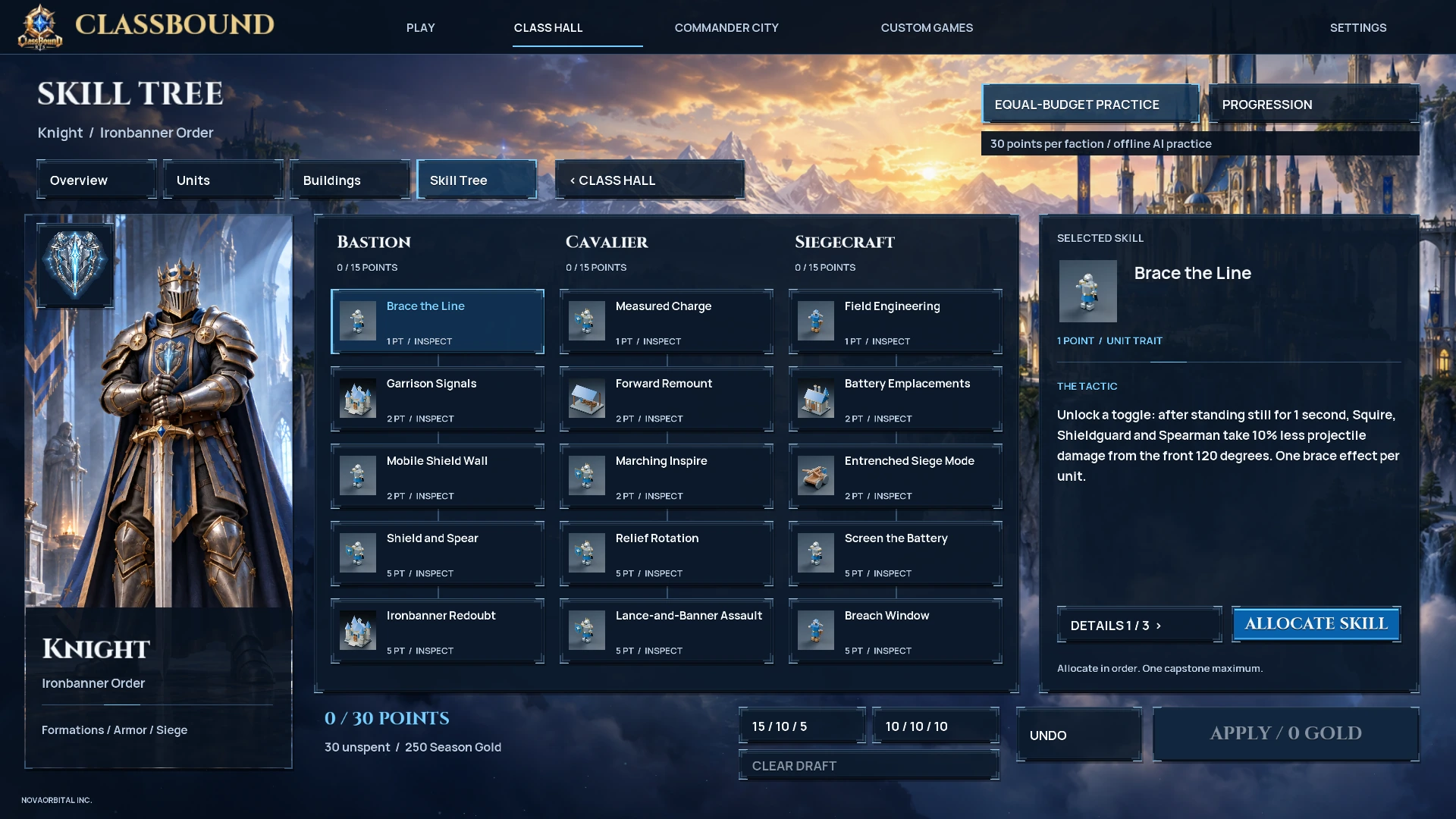
Task: Click the Classbound logo emblem
Action: coord(40,27)
